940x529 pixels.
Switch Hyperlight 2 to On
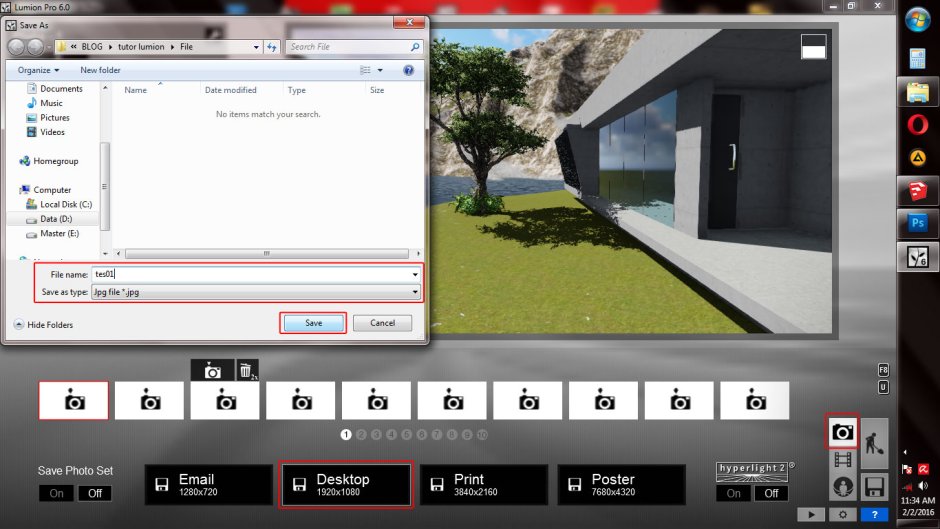click(734, 493)
